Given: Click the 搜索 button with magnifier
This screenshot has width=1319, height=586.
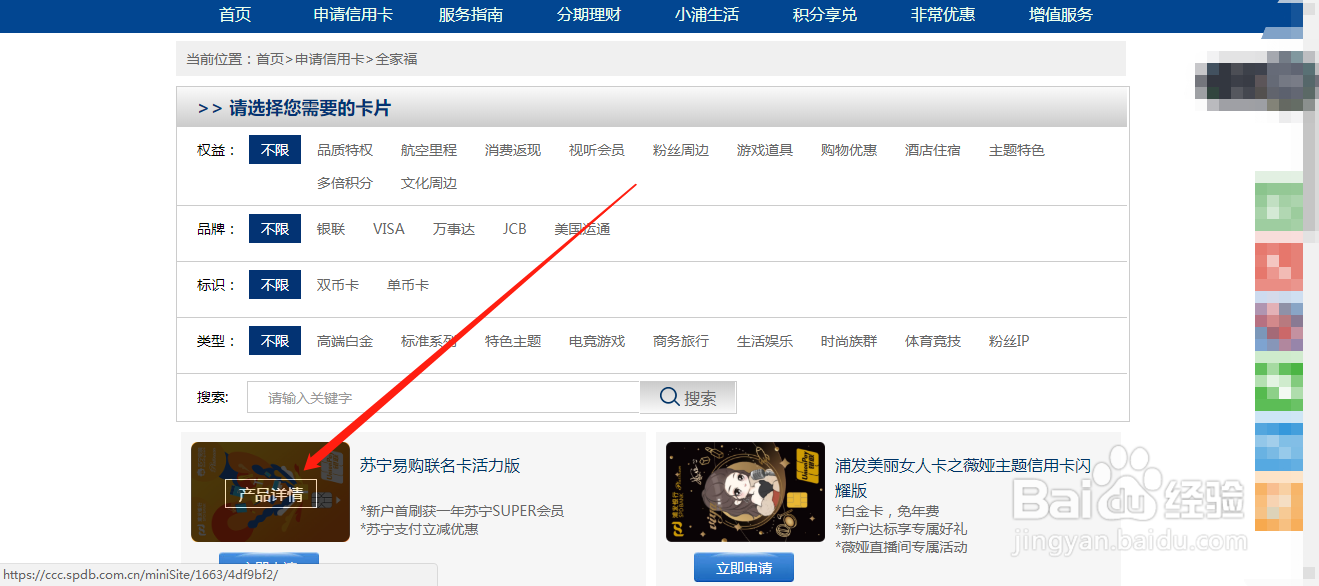Looking at the screenshot, I should (688, 397).
